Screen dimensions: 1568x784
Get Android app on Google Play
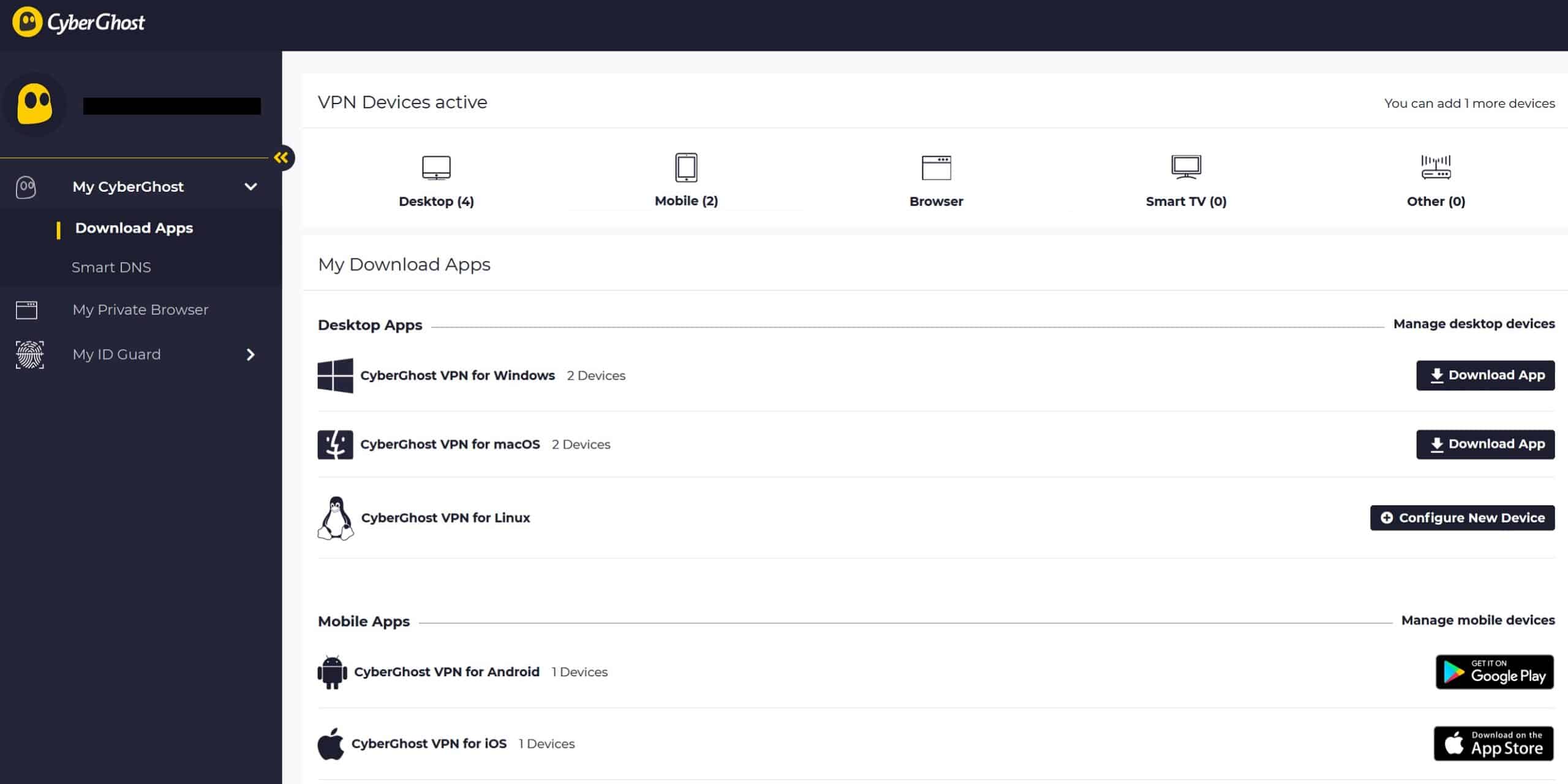1494,672
